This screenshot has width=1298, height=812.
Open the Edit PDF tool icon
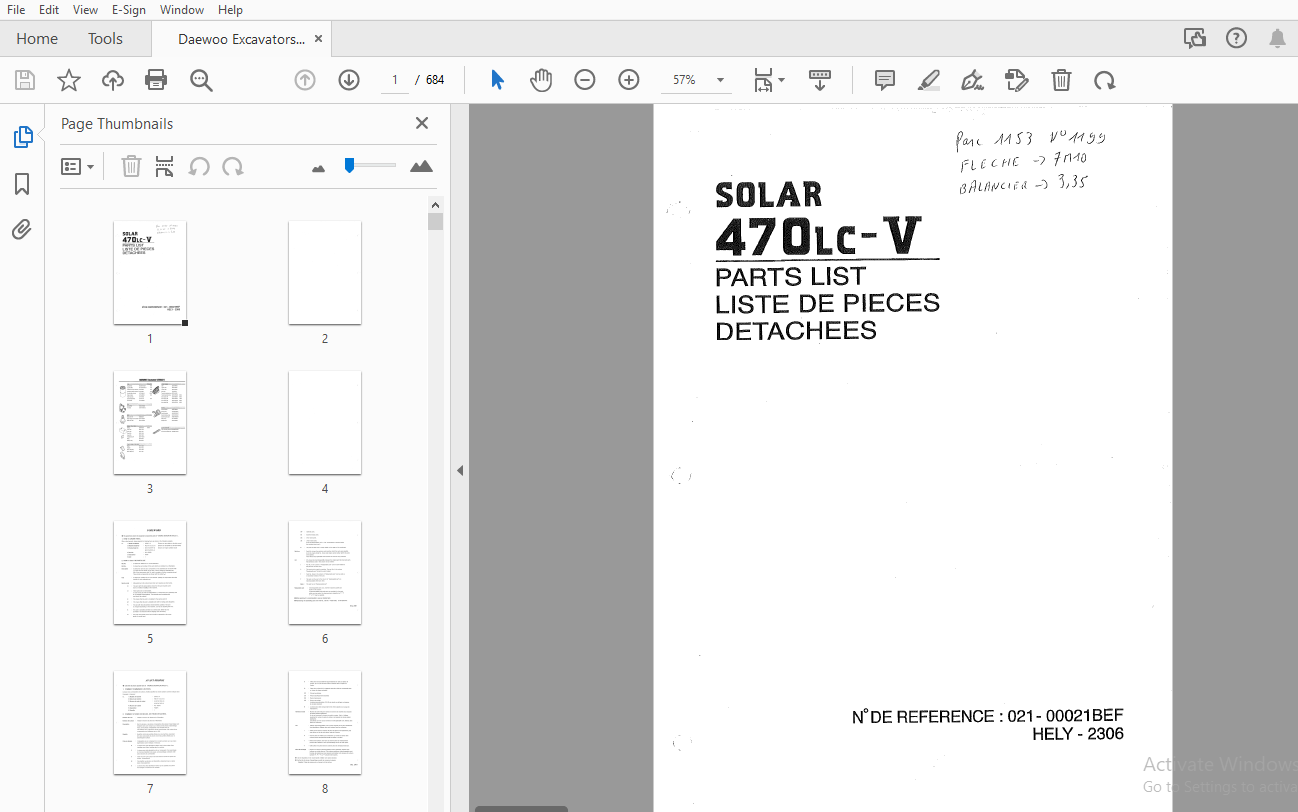click(1017, 80)
